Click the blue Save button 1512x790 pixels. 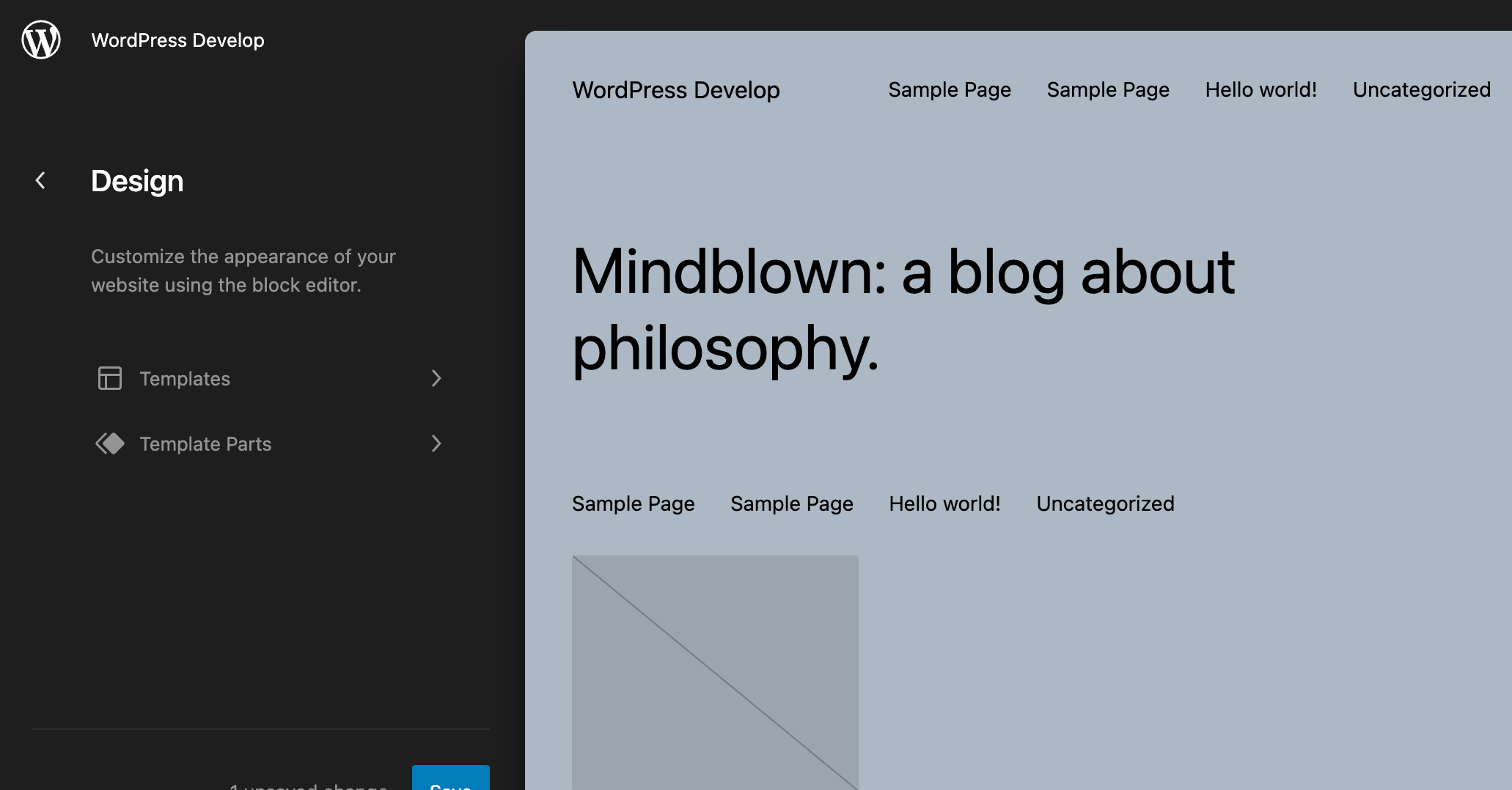(451, 778)
